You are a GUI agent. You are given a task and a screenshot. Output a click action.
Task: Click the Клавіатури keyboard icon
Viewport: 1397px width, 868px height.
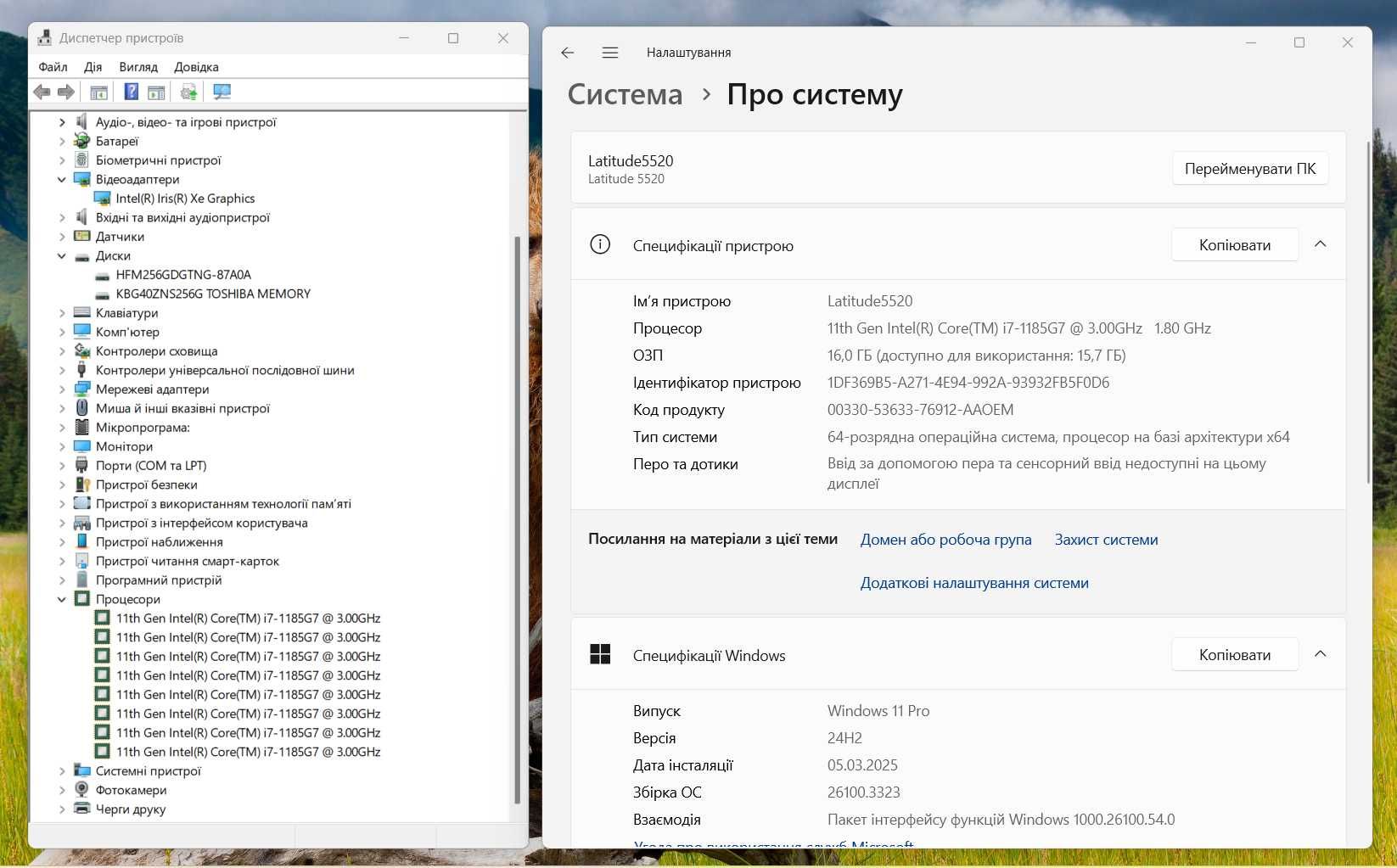[x=82, y=312]
